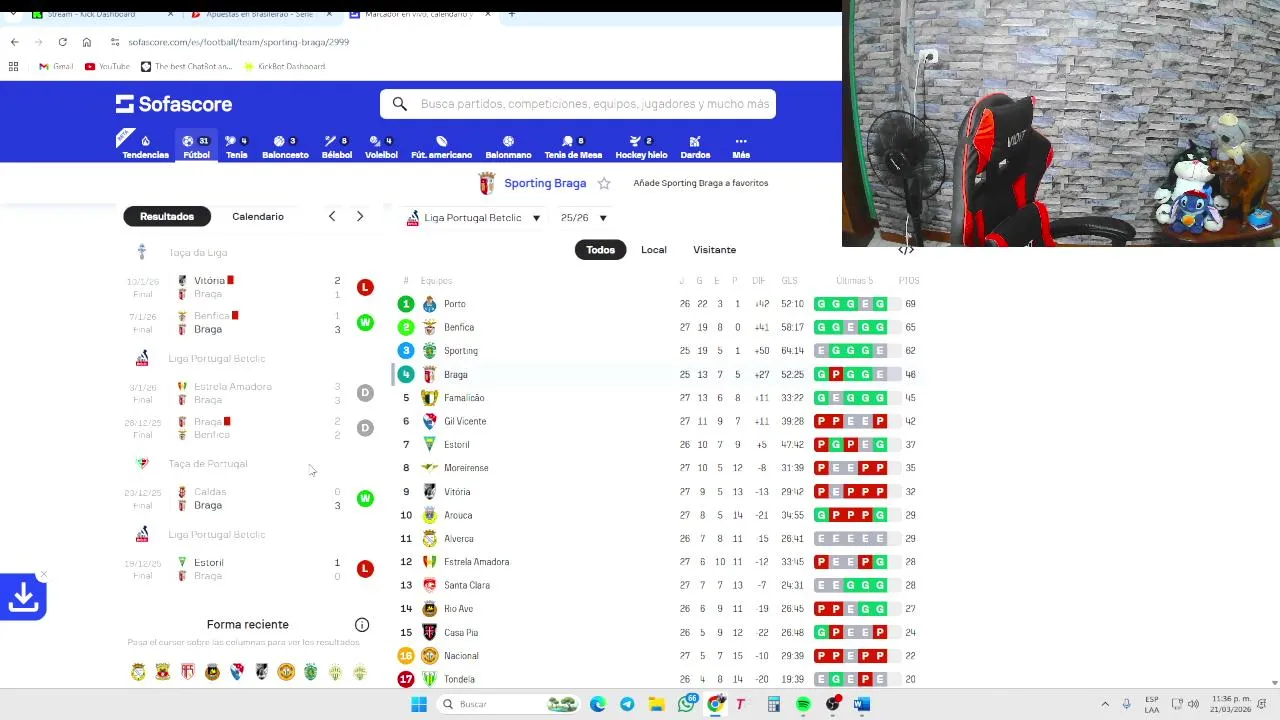Open the Voleibol sport section
Image resolution: width=1280 pixels, height=720 pixels.
click(381, 146)
